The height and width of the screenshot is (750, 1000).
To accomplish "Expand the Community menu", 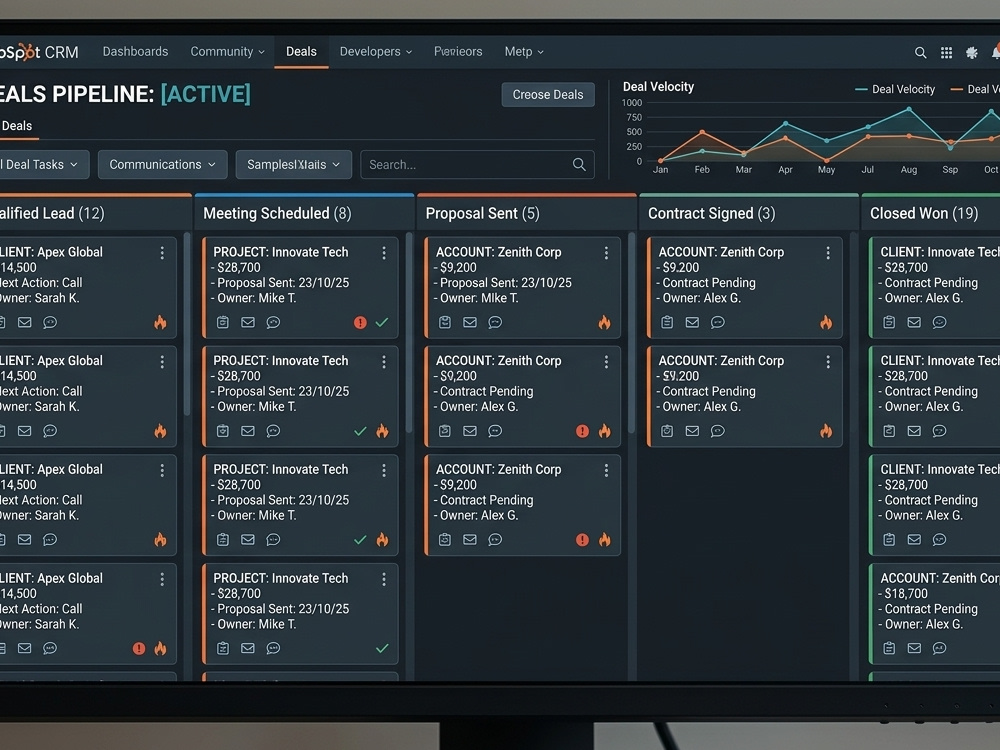I will [227, 52].
